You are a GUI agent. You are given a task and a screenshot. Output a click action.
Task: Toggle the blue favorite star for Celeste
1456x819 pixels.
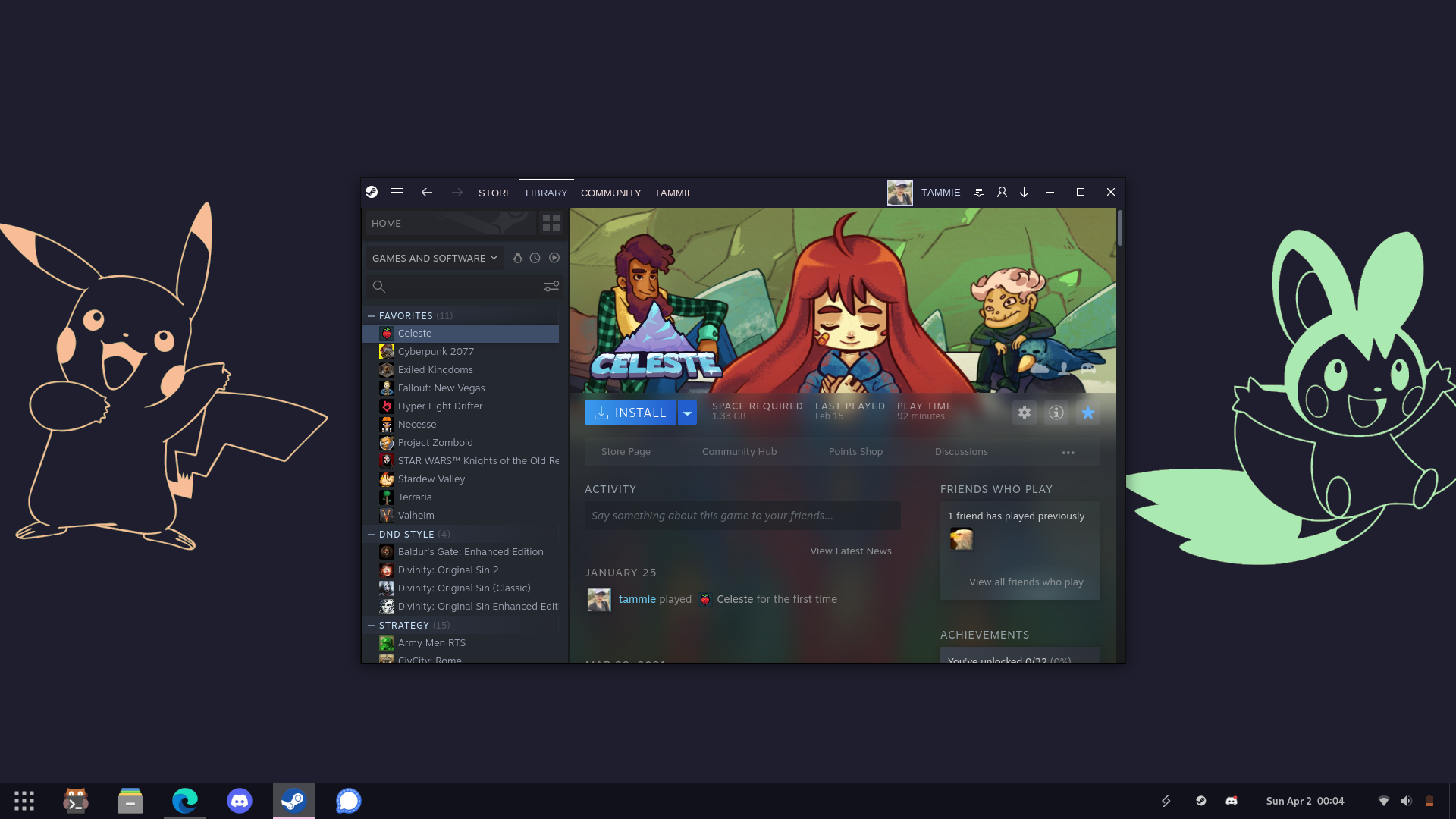click(1088, 413)
